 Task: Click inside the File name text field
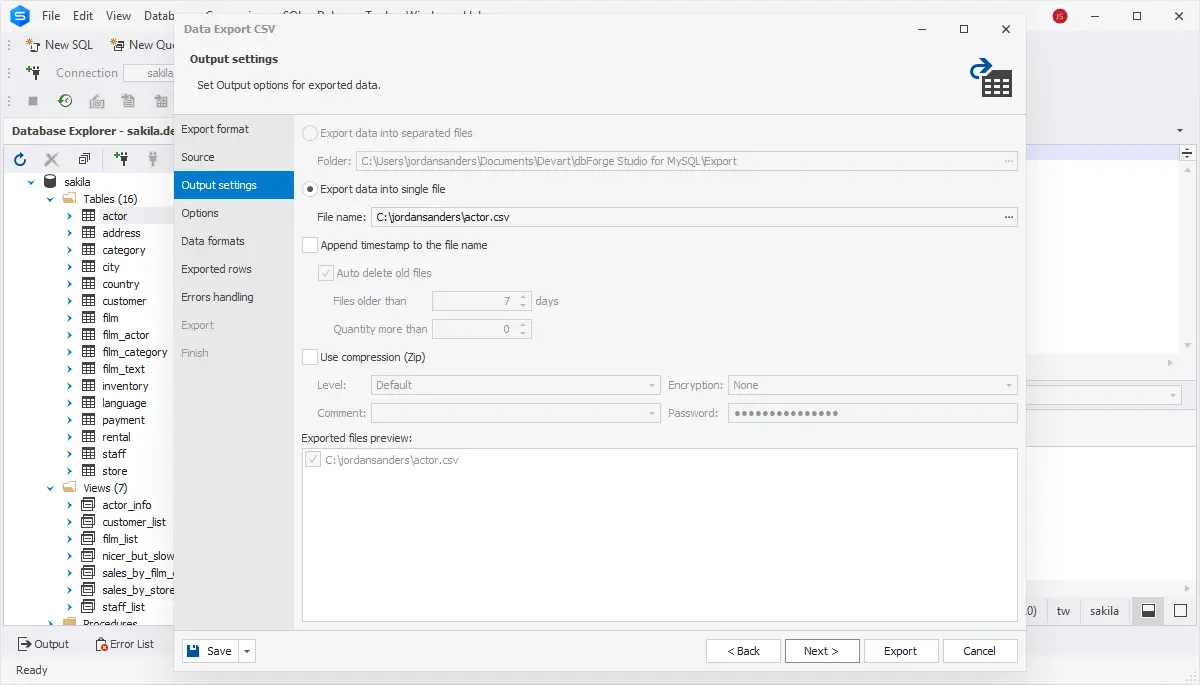pos(680,217)
